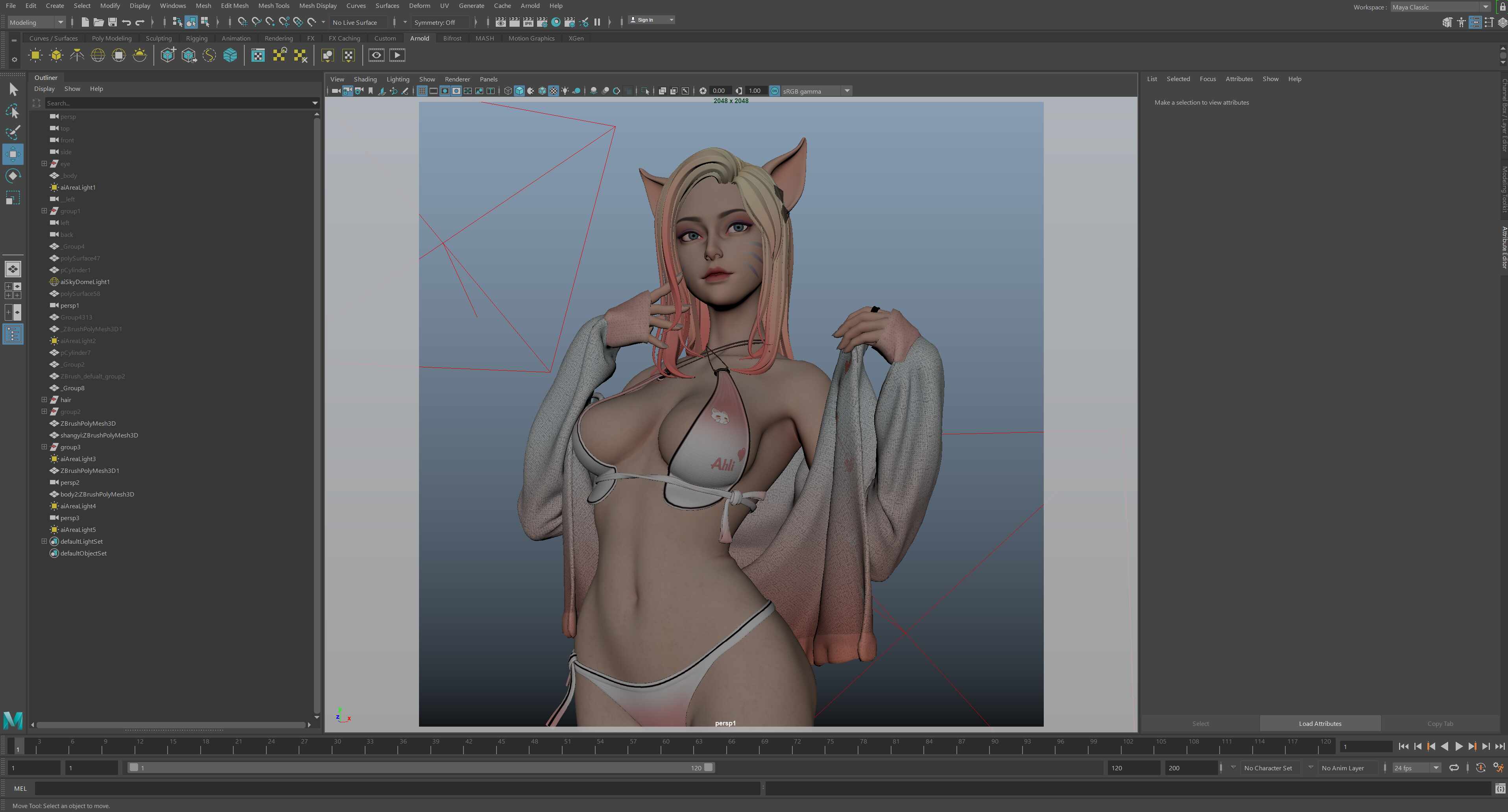Image resolution: width=1508 pixels, height=812 pixels.
Task: Click the Save scene icon
Action: (x=113, y=22)
